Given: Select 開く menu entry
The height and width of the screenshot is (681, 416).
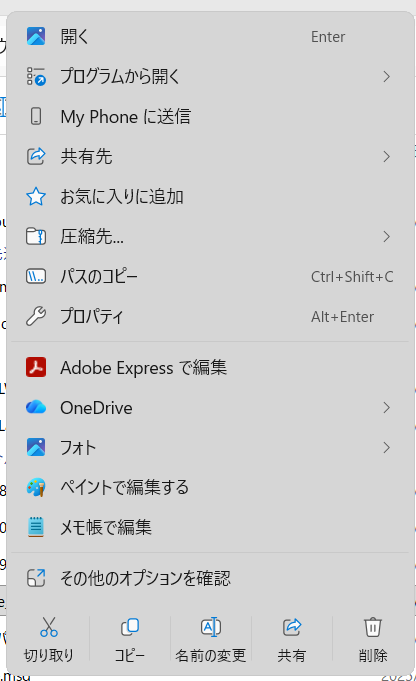Looking at the screenshot, I should tap(211, 37).
